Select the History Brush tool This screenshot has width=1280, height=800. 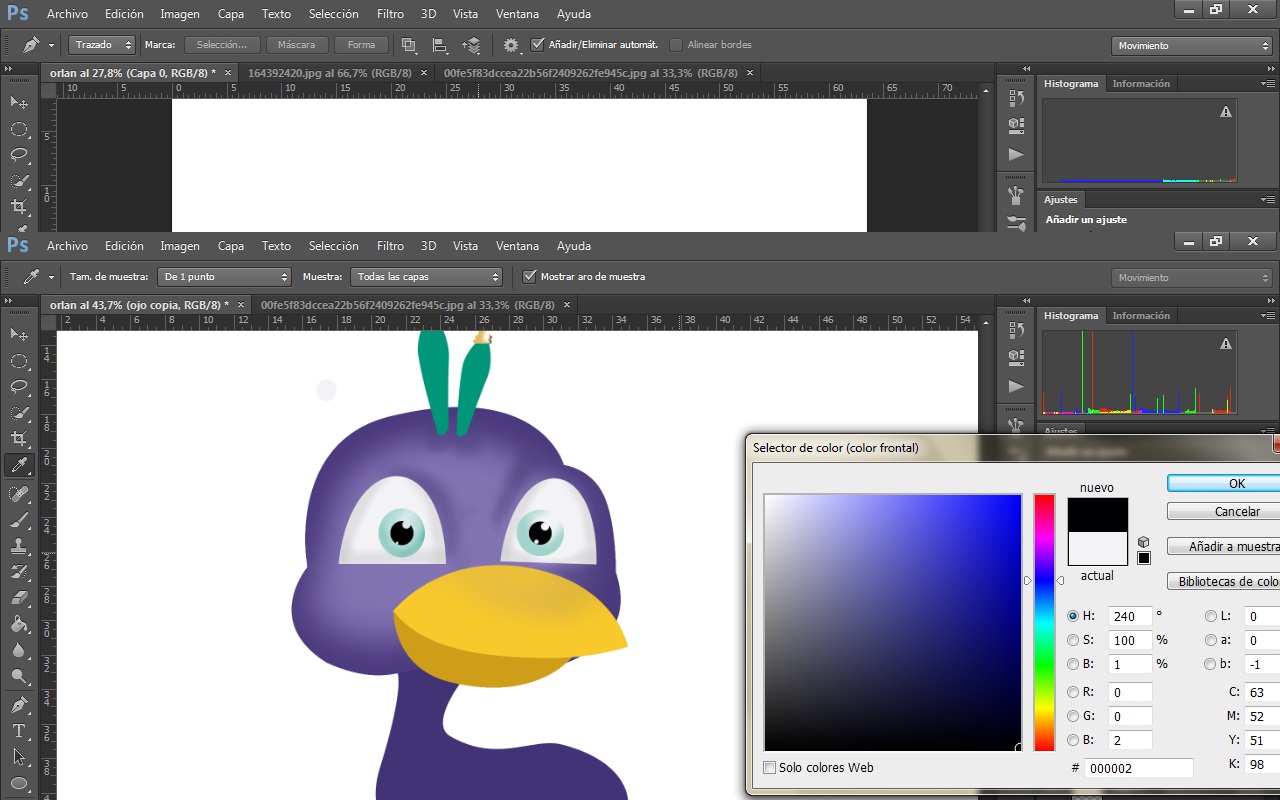click(x=19, y=572)
